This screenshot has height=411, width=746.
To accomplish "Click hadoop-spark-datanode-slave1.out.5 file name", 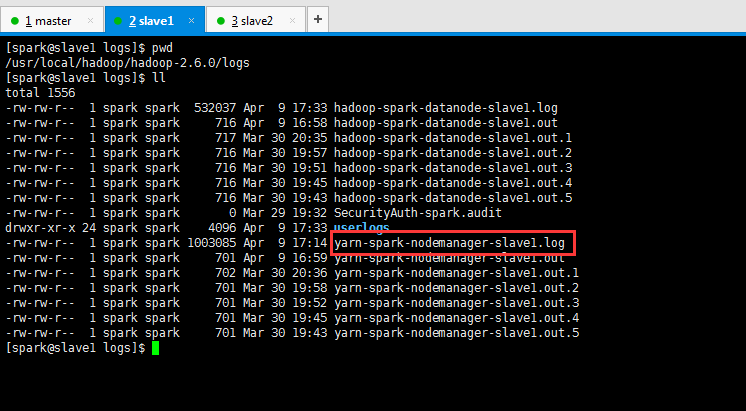I will tap(453, 198).
